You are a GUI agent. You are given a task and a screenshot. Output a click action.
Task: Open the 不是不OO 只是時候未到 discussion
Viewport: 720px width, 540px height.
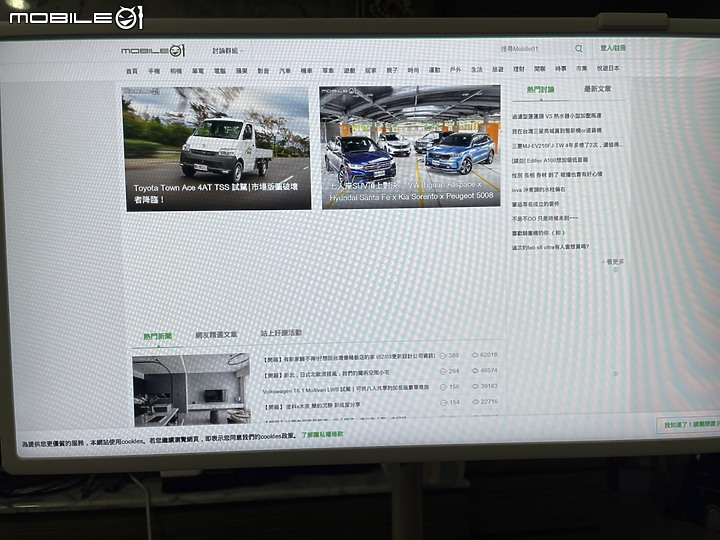[x=545, y=219]
